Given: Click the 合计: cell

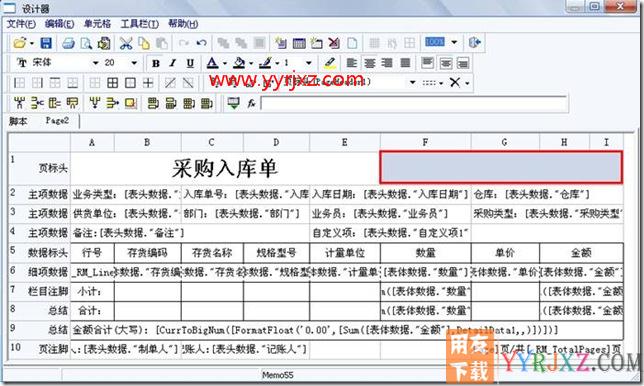Looking at the screenshot, I should (92, 310).
